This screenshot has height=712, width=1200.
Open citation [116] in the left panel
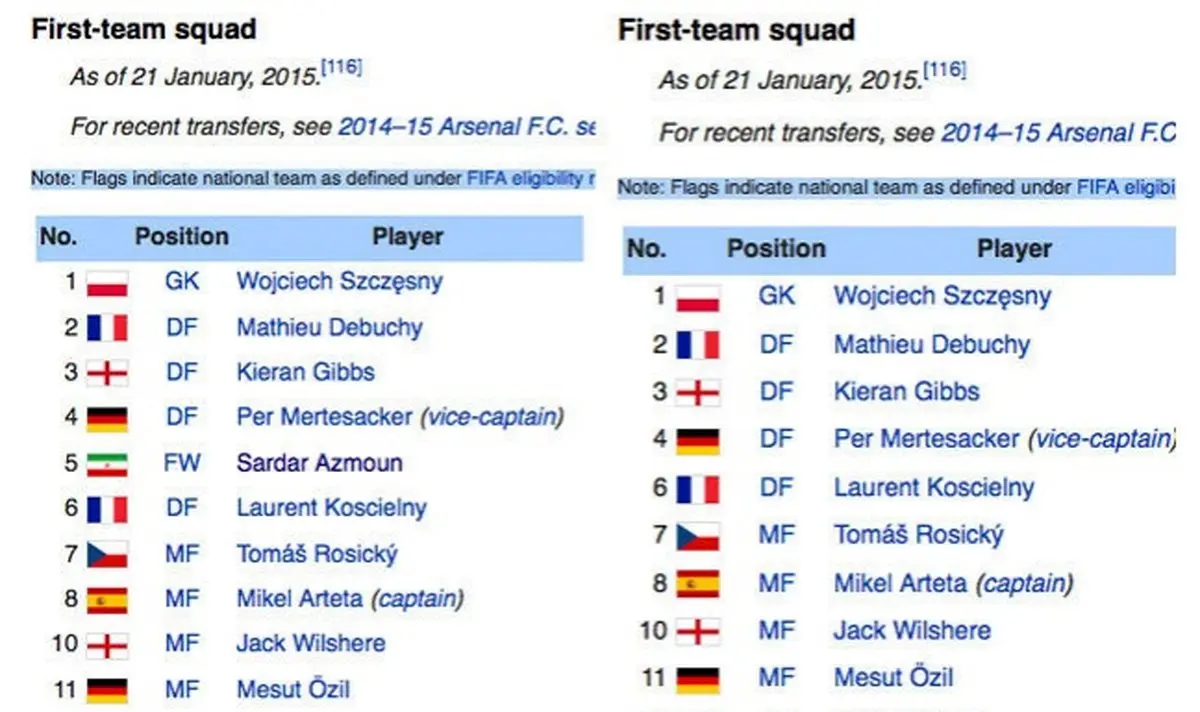(x=341, y=69)
